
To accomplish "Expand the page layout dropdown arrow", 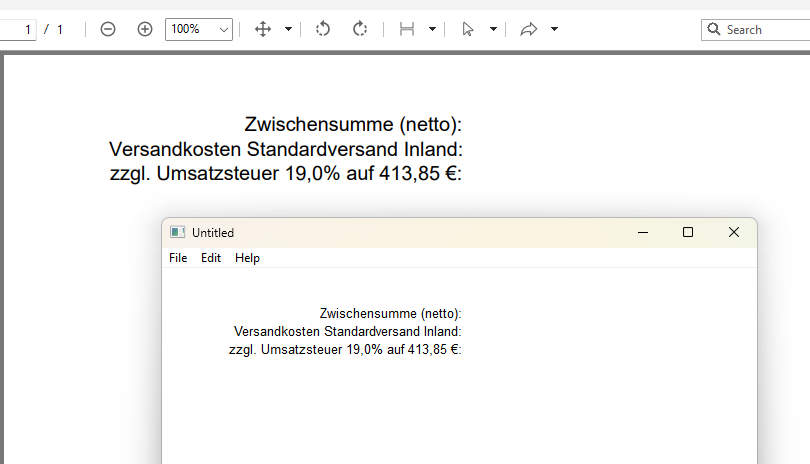I will click(432, 29).
